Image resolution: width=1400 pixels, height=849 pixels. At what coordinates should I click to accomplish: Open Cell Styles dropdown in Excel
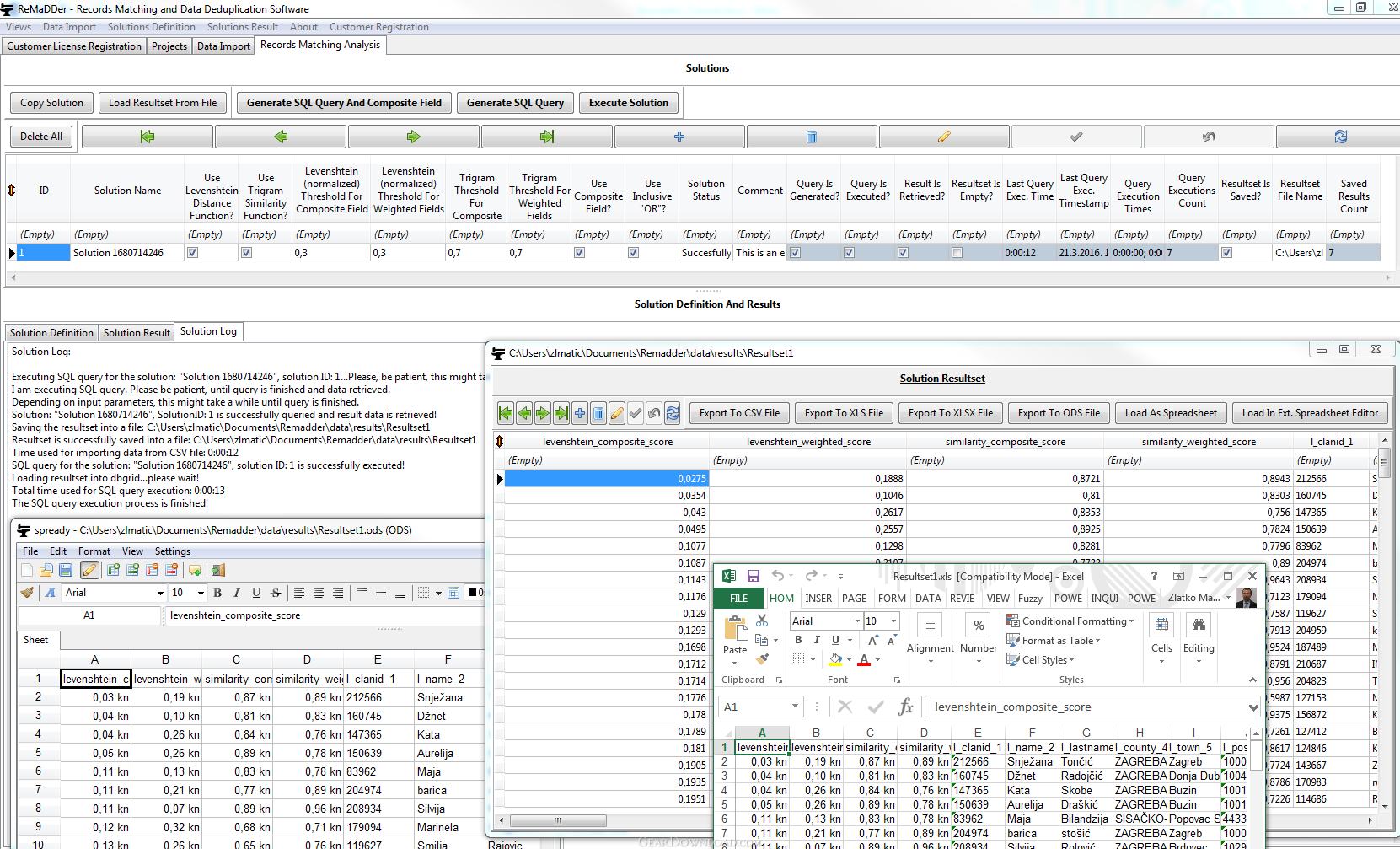(x=1041, y=660)
